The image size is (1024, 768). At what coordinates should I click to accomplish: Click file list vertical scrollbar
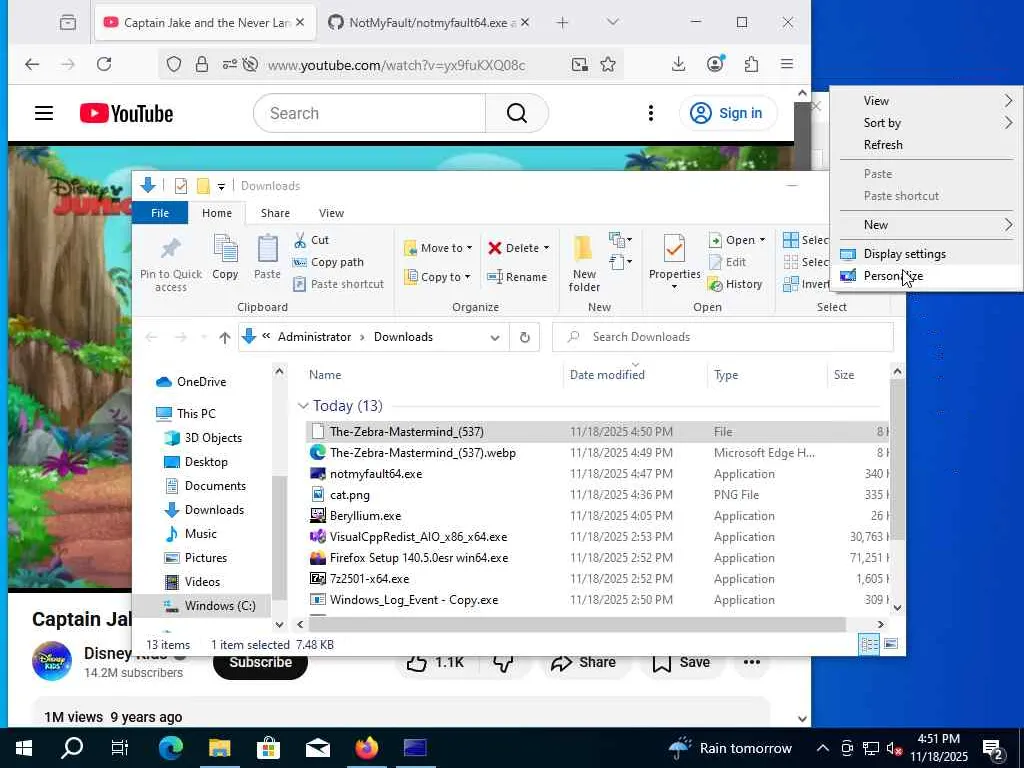(897, 459)
